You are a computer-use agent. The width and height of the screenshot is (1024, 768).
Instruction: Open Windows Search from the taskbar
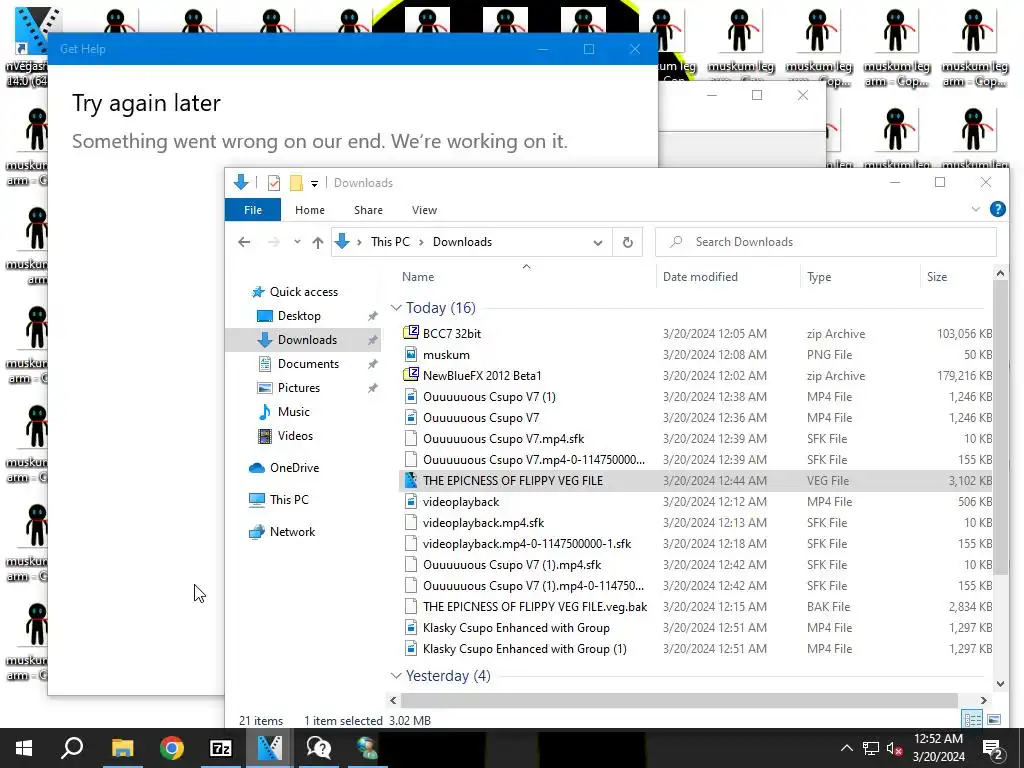72,748
